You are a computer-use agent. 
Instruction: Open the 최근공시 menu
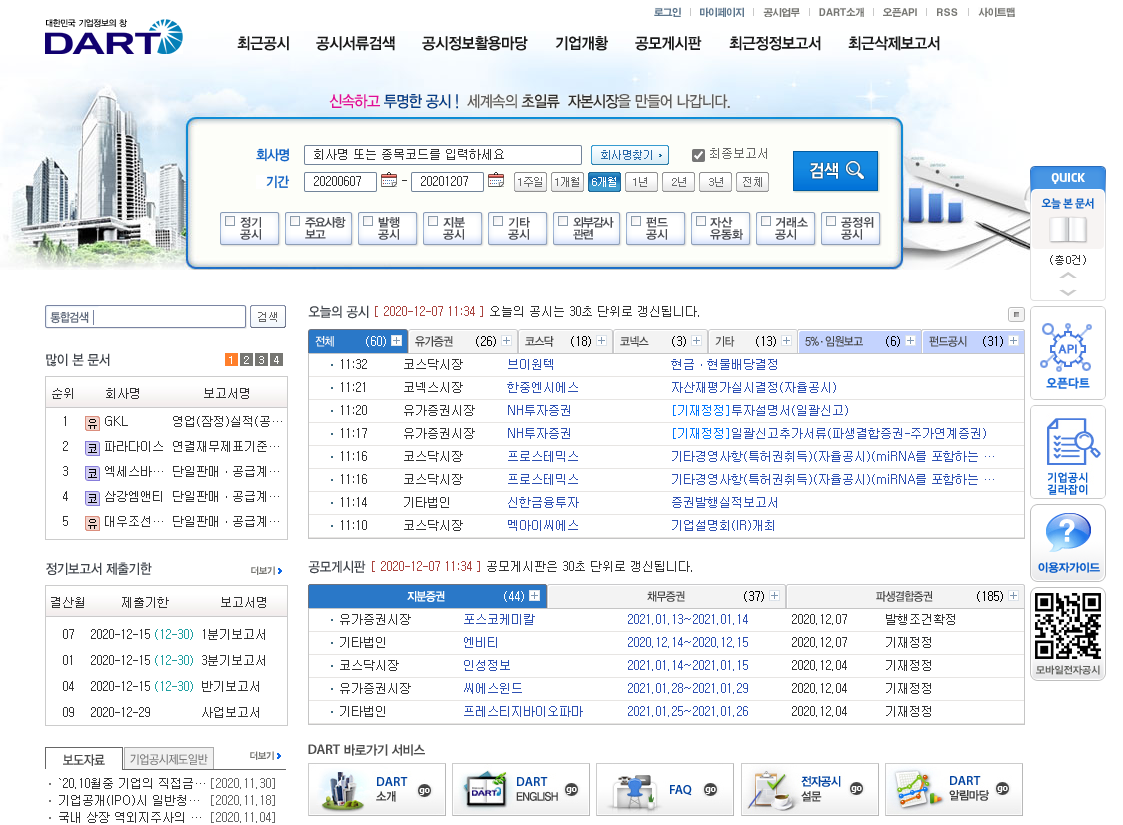click(264, 44)
